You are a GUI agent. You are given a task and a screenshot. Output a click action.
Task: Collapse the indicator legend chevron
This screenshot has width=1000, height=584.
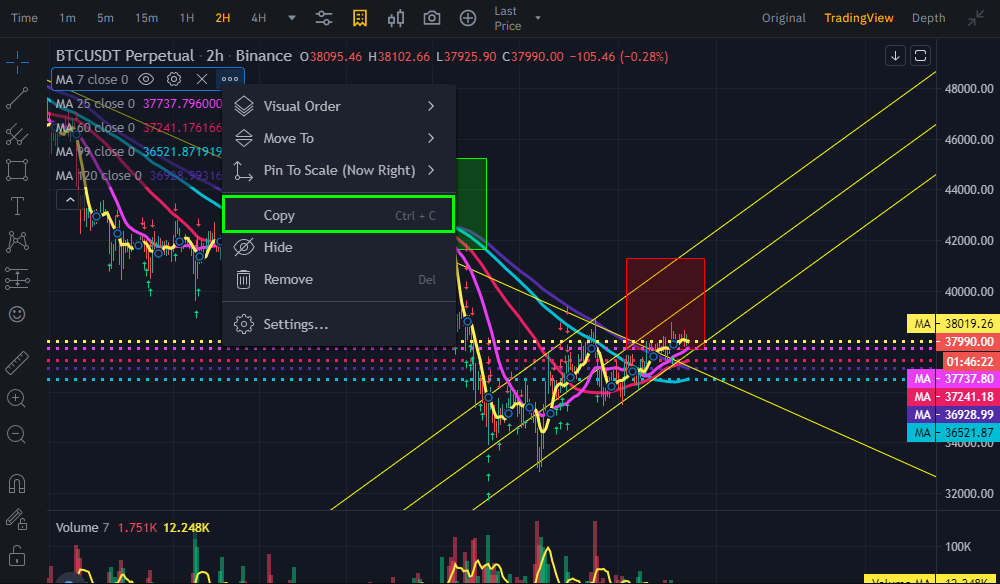coord(70,200)
